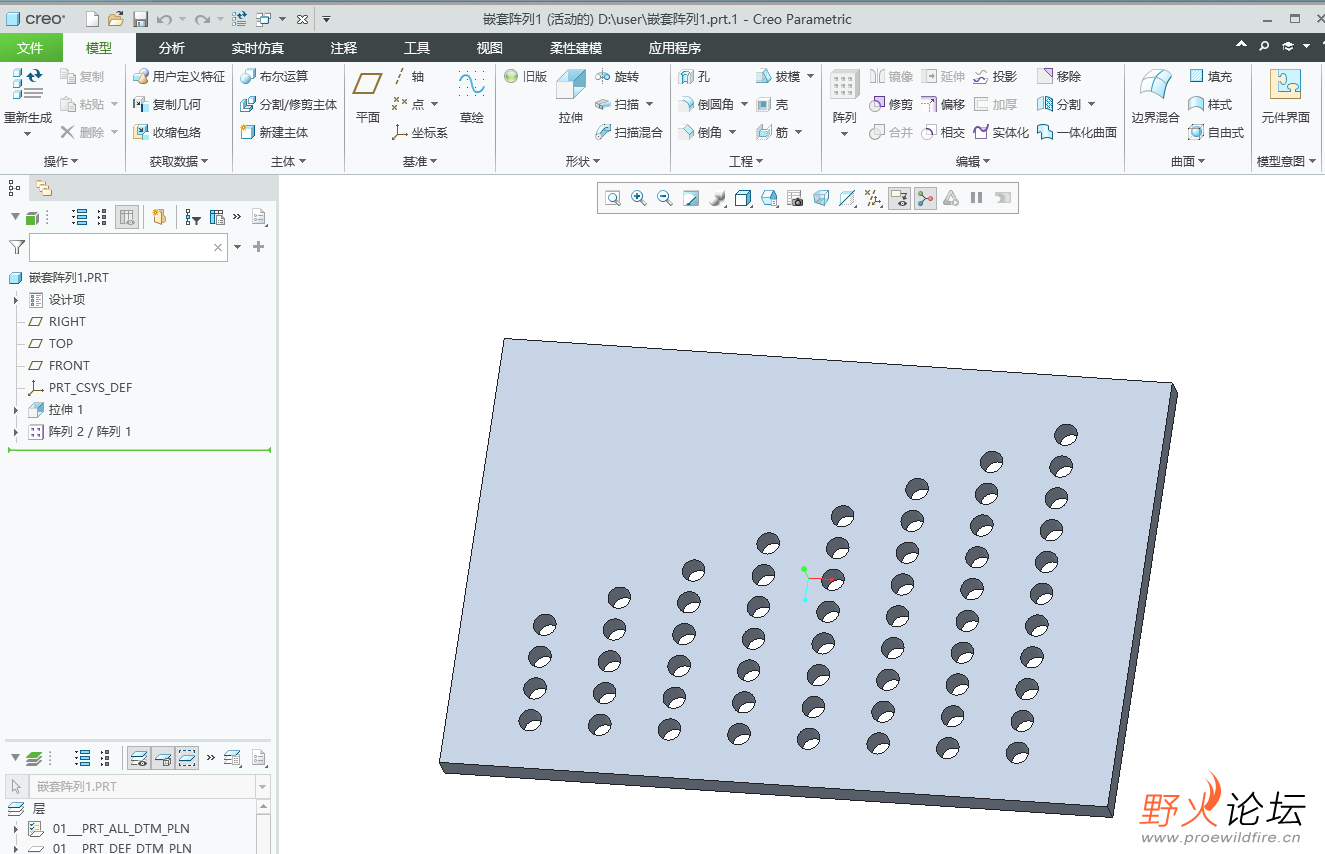Click the 扫描混合 (Swept Blend) tool
The width and height of the screenshot is (1325, 854).
coord(628,132)
